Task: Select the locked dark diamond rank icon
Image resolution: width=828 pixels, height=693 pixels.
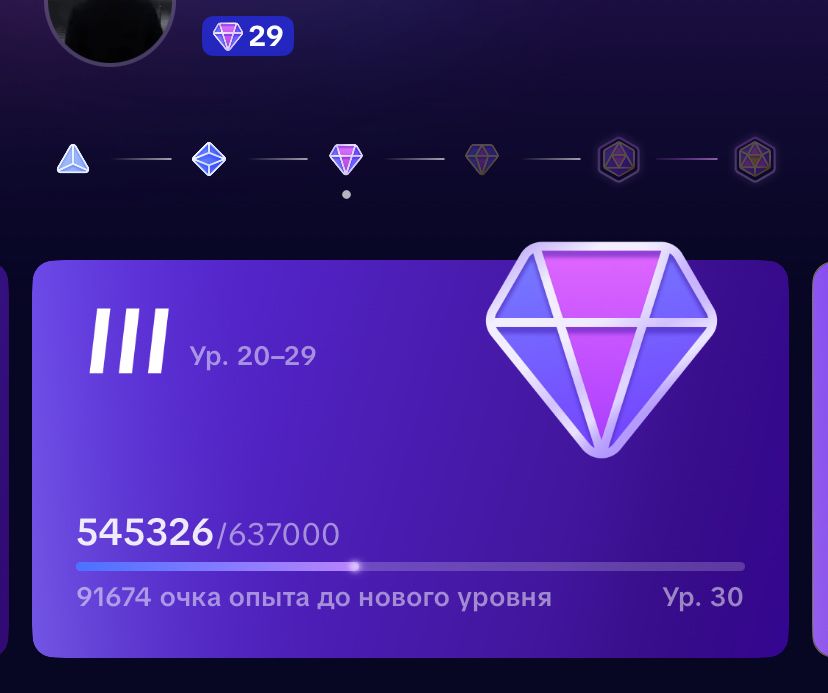Action: 482,159
